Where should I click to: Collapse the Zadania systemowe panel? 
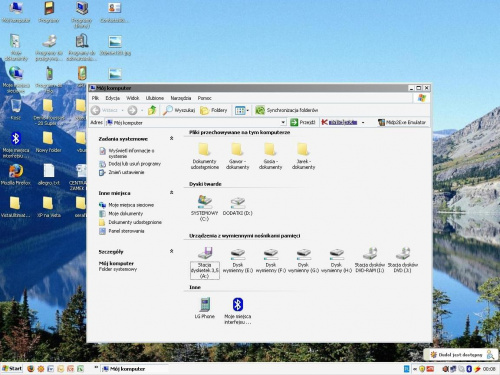(171, 138)
